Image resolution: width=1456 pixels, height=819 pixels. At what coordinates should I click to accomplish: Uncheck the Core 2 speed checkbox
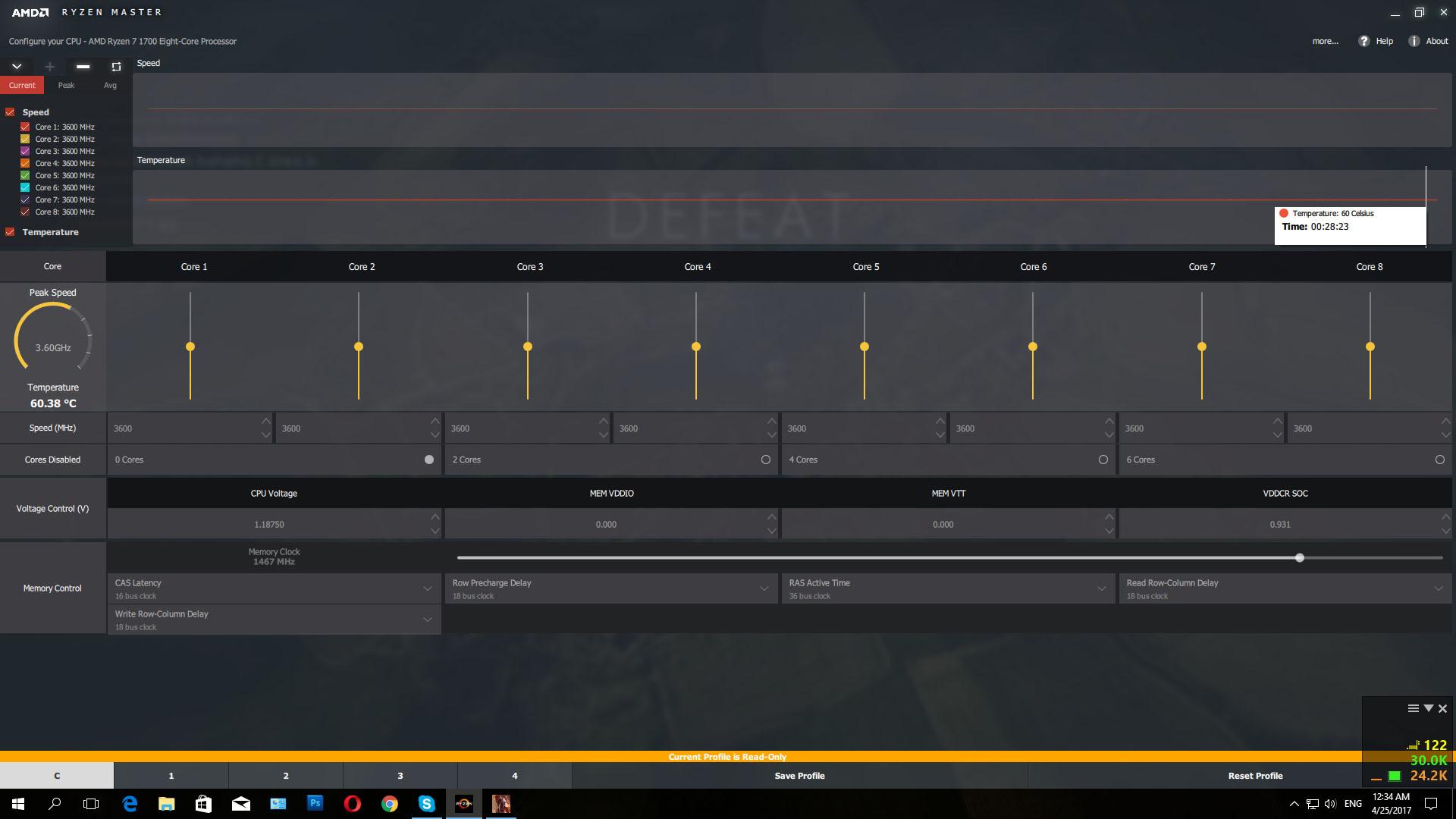tap(25, 140)
